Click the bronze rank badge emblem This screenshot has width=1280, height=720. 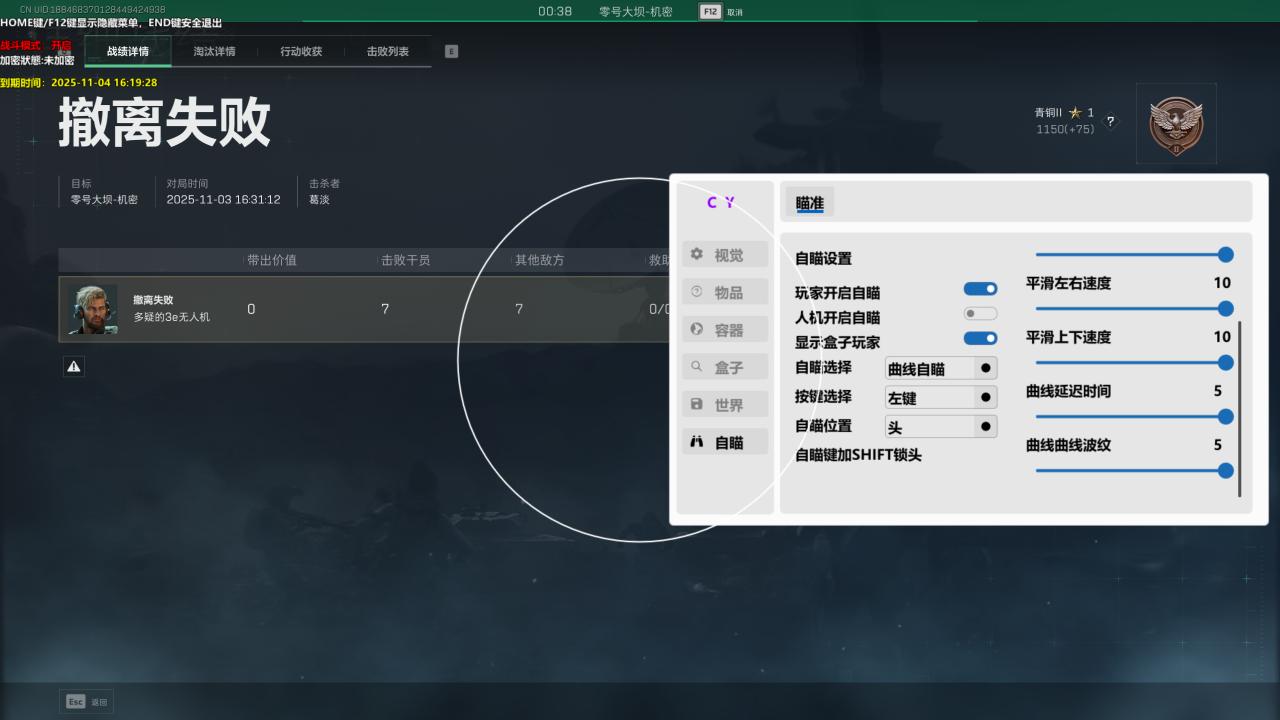click(1176, 123)
